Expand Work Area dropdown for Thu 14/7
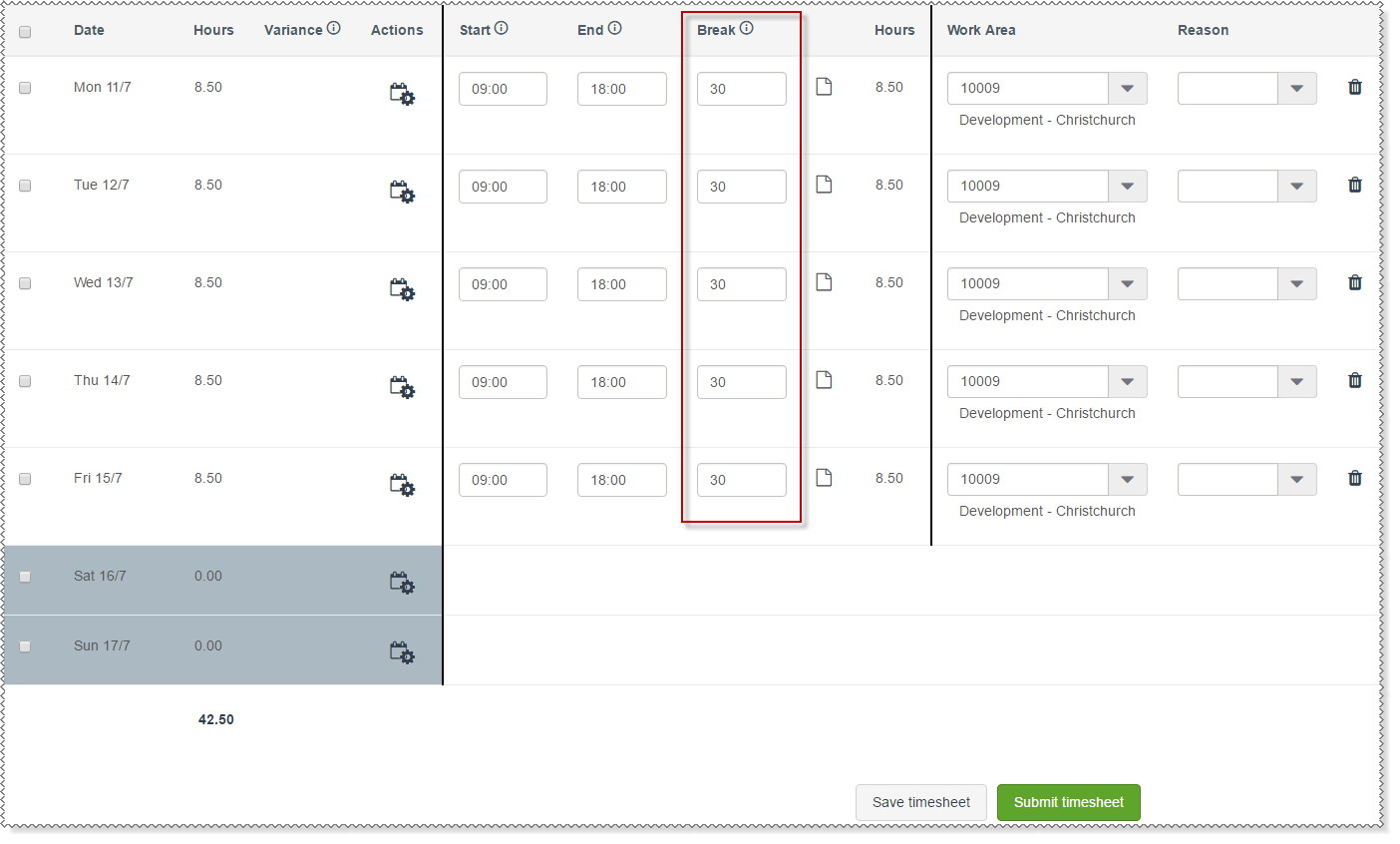 pos(1127,381)
